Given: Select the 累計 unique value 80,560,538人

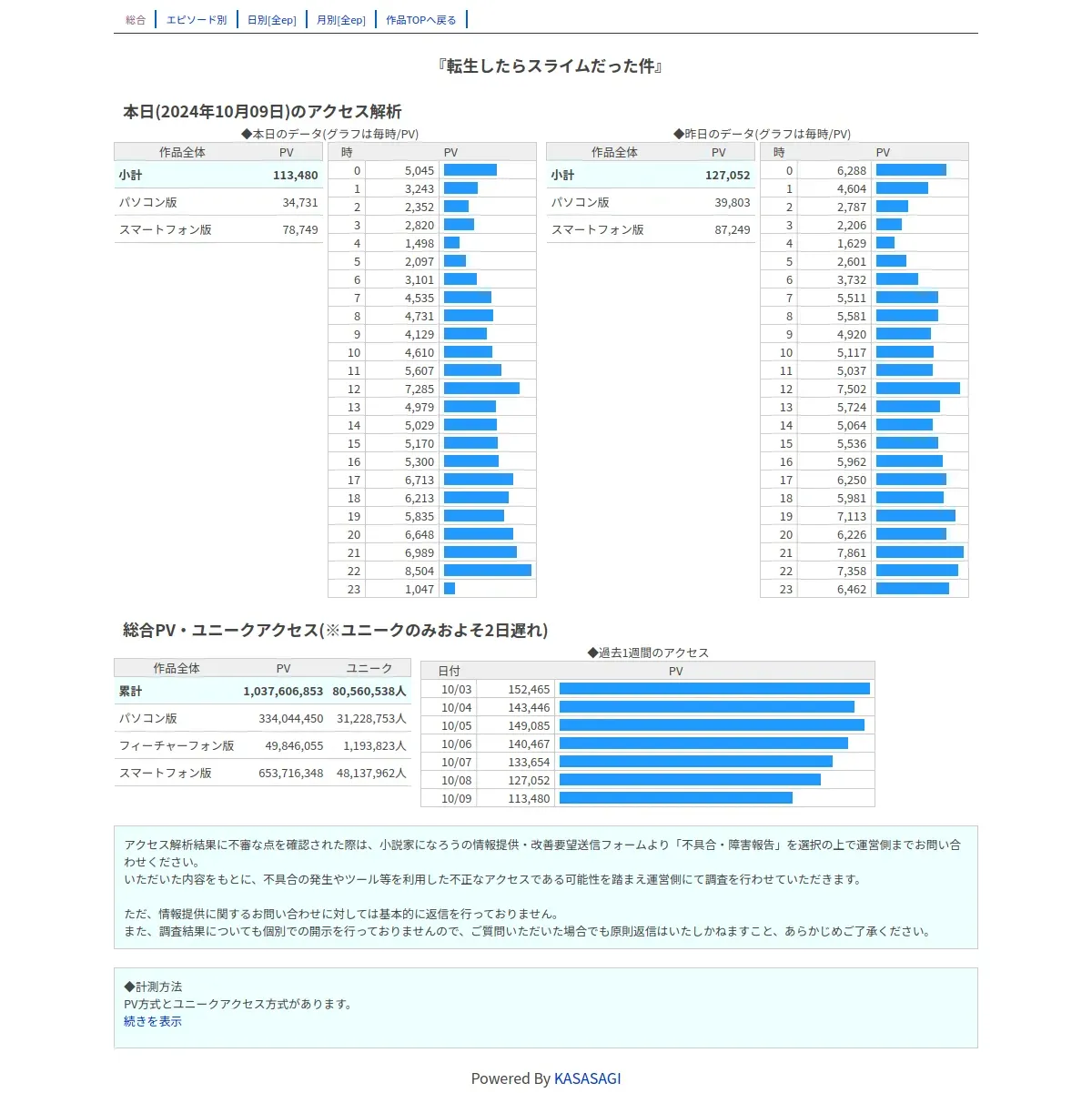Looking at the screenshot, I should pos(369,692).
